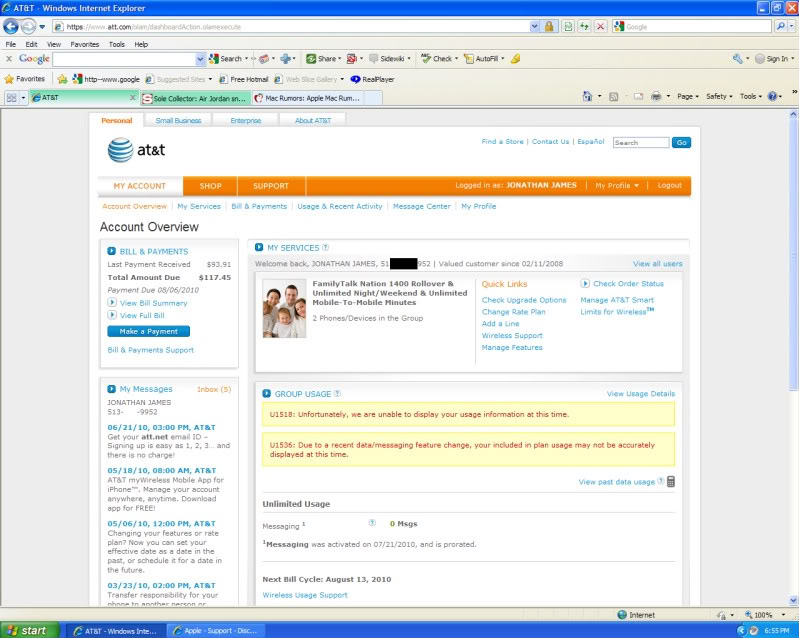Open the Usage & Recent Activity link
This screenshot has height=638, width=799.
tap(339, 206)
